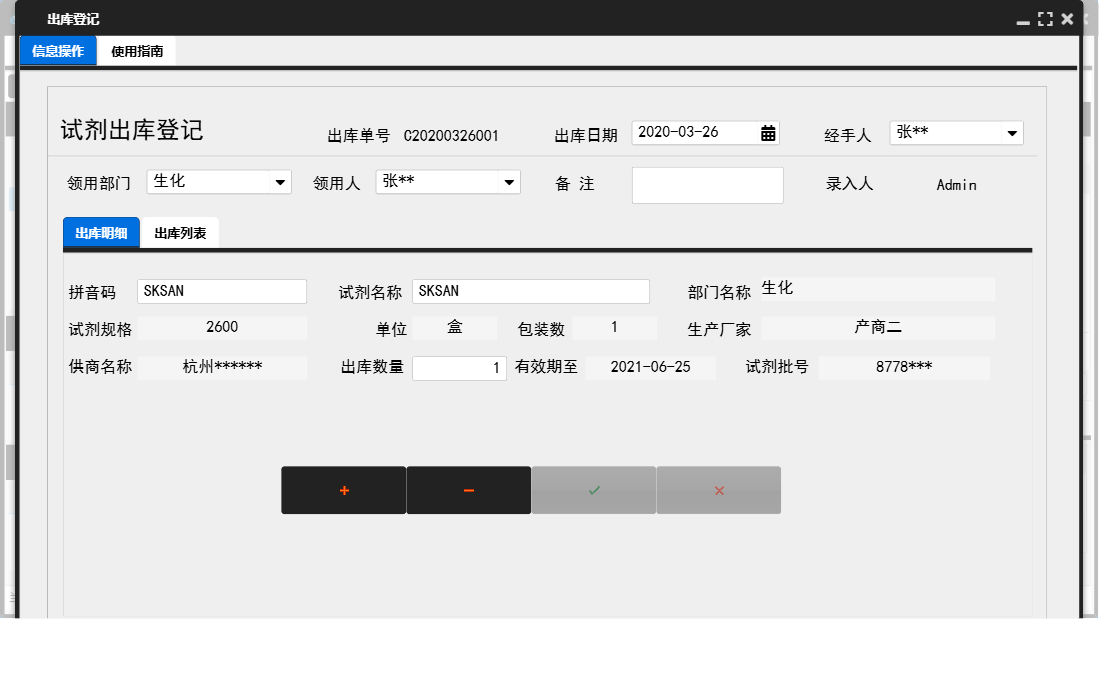Click the red X cancel icon
Viewport: 1099px width, 695px height.
(718, 490)
